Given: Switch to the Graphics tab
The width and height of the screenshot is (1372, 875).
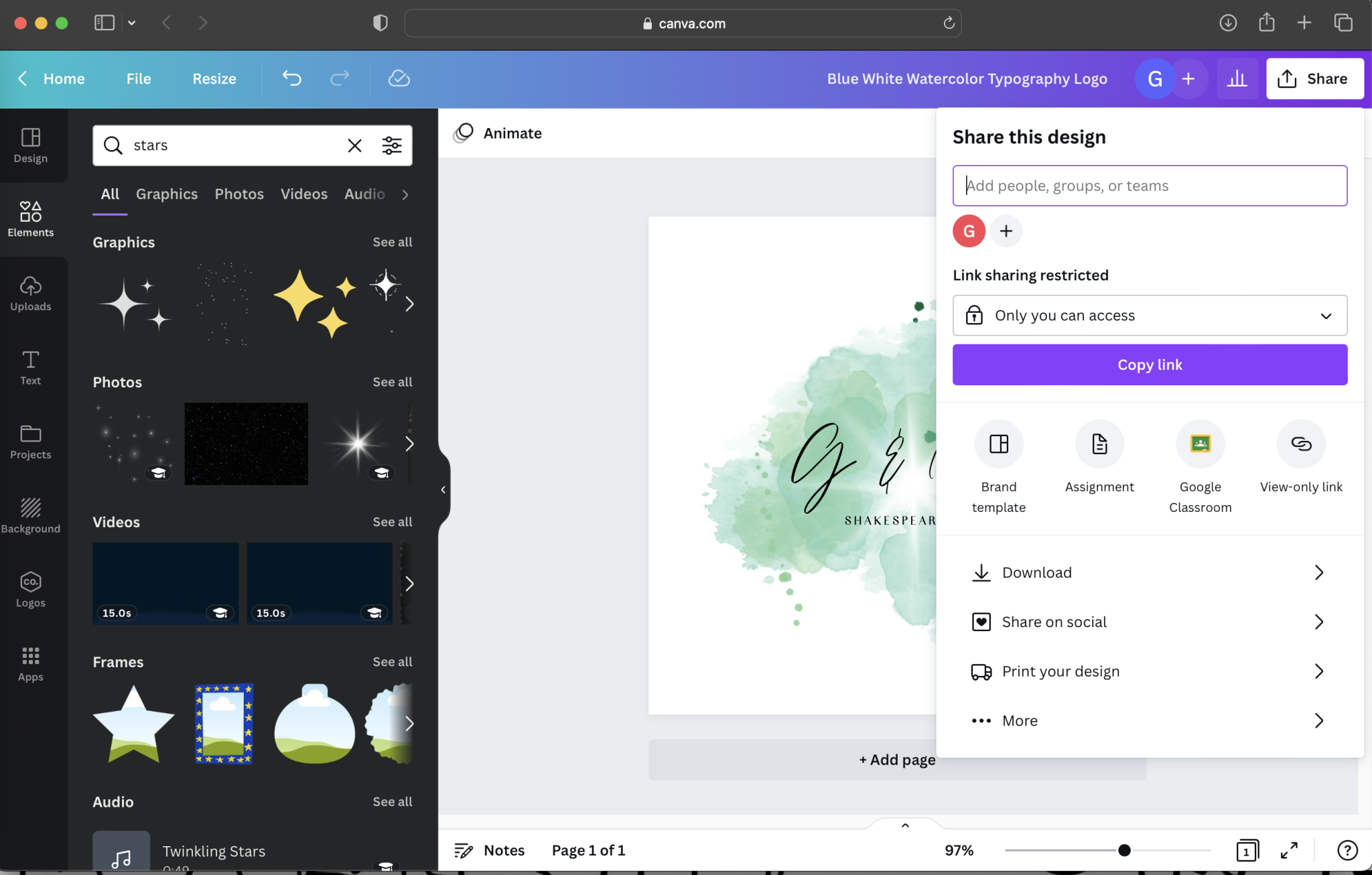Looking at the screenshot, I should [x=167, y=194].
